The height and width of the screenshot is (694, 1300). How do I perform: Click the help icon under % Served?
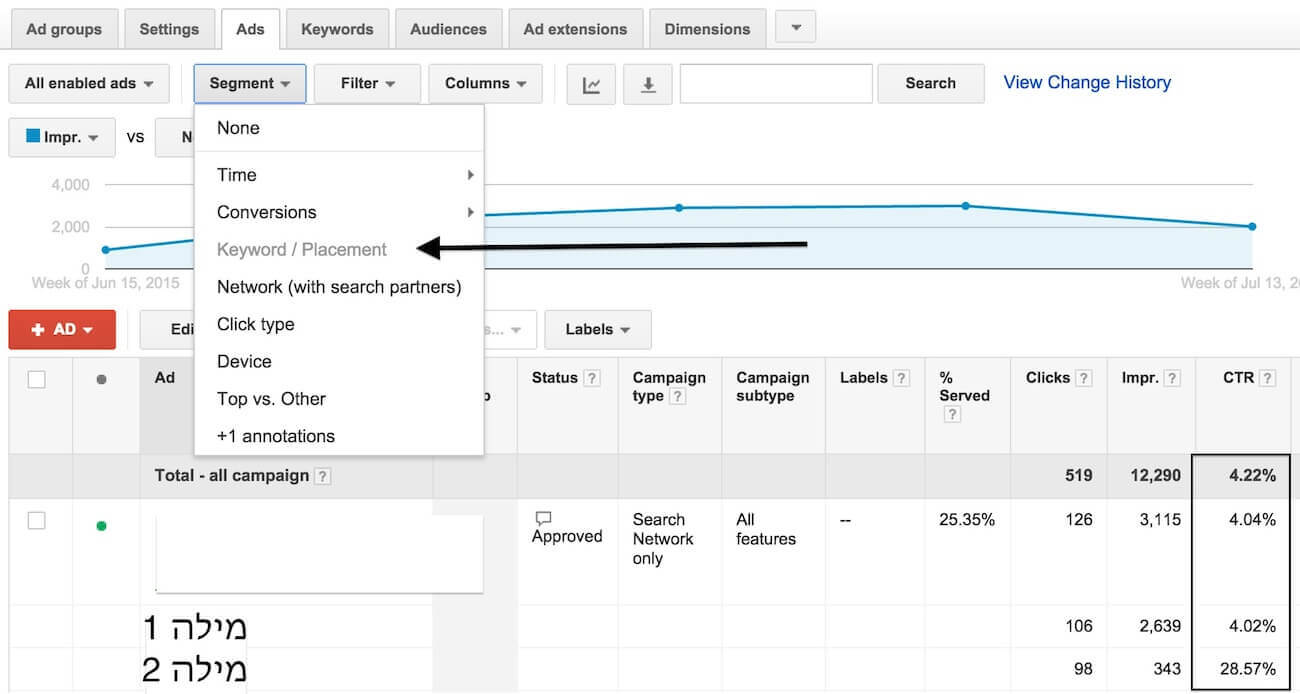(952, 415)
